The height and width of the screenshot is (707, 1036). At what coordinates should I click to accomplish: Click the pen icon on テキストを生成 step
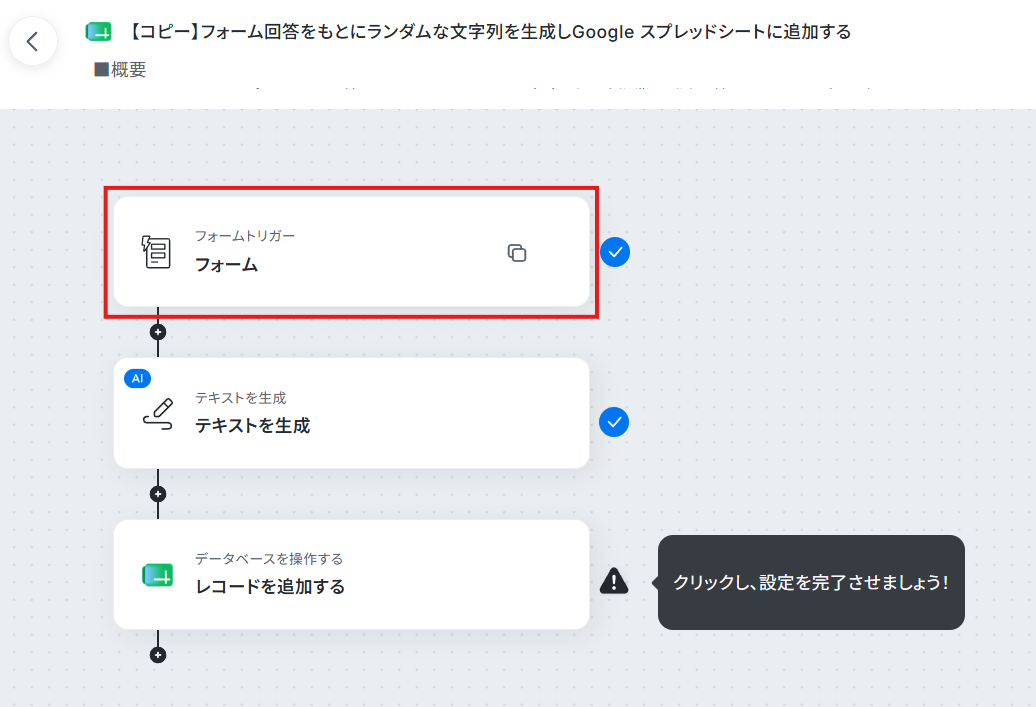[x=159, y=414]
